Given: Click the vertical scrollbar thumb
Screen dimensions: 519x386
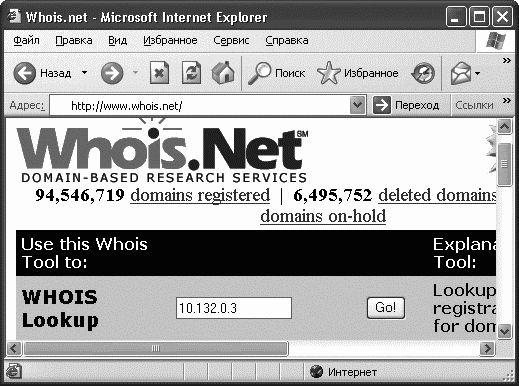Looking at the screenshot, I should (504, 164).
